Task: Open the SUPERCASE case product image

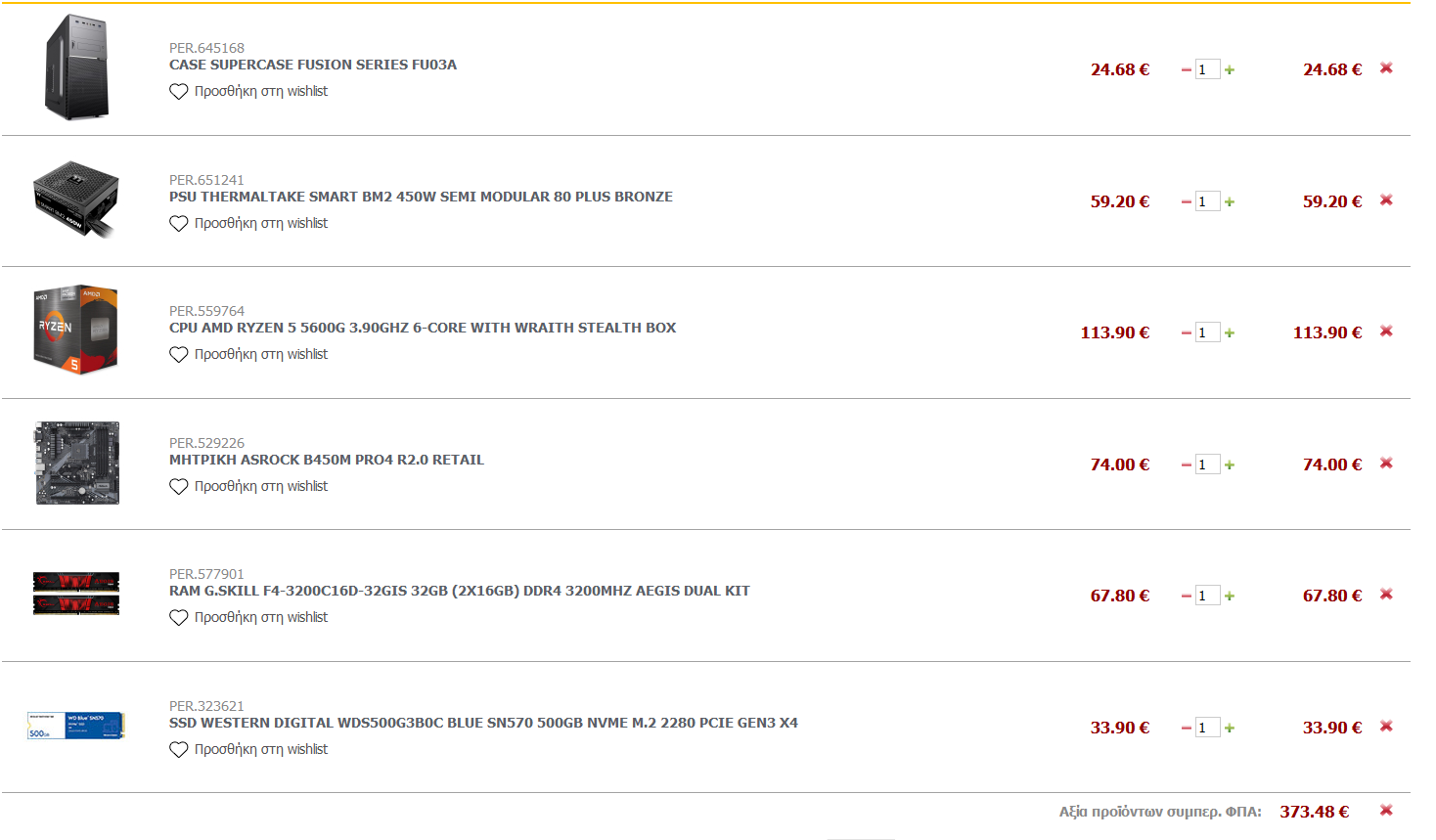Action: click(76, 67)
